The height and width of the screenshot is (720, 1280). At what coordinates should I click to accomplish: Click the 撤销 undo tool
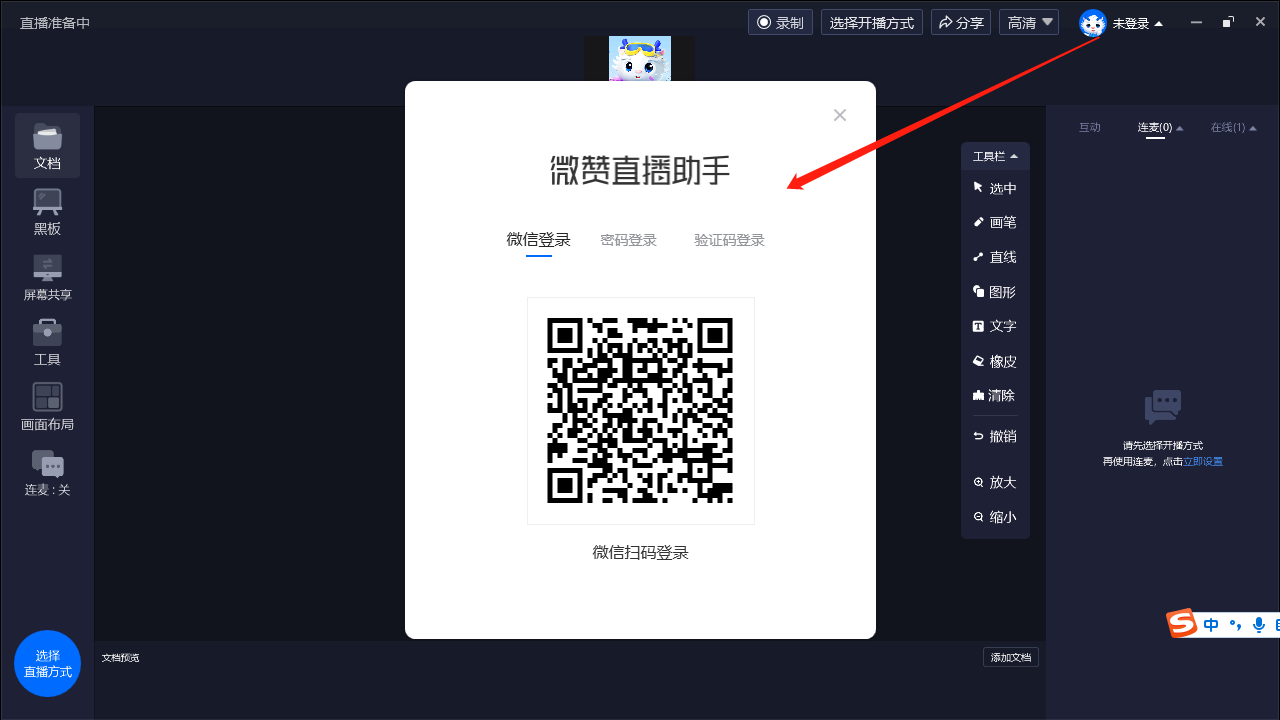pos(996,436)
